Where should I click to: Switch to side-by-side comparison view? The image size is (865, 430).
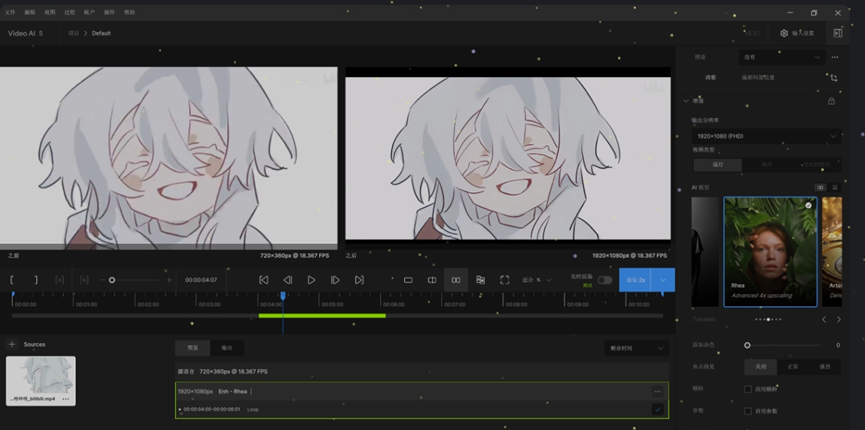456,280
